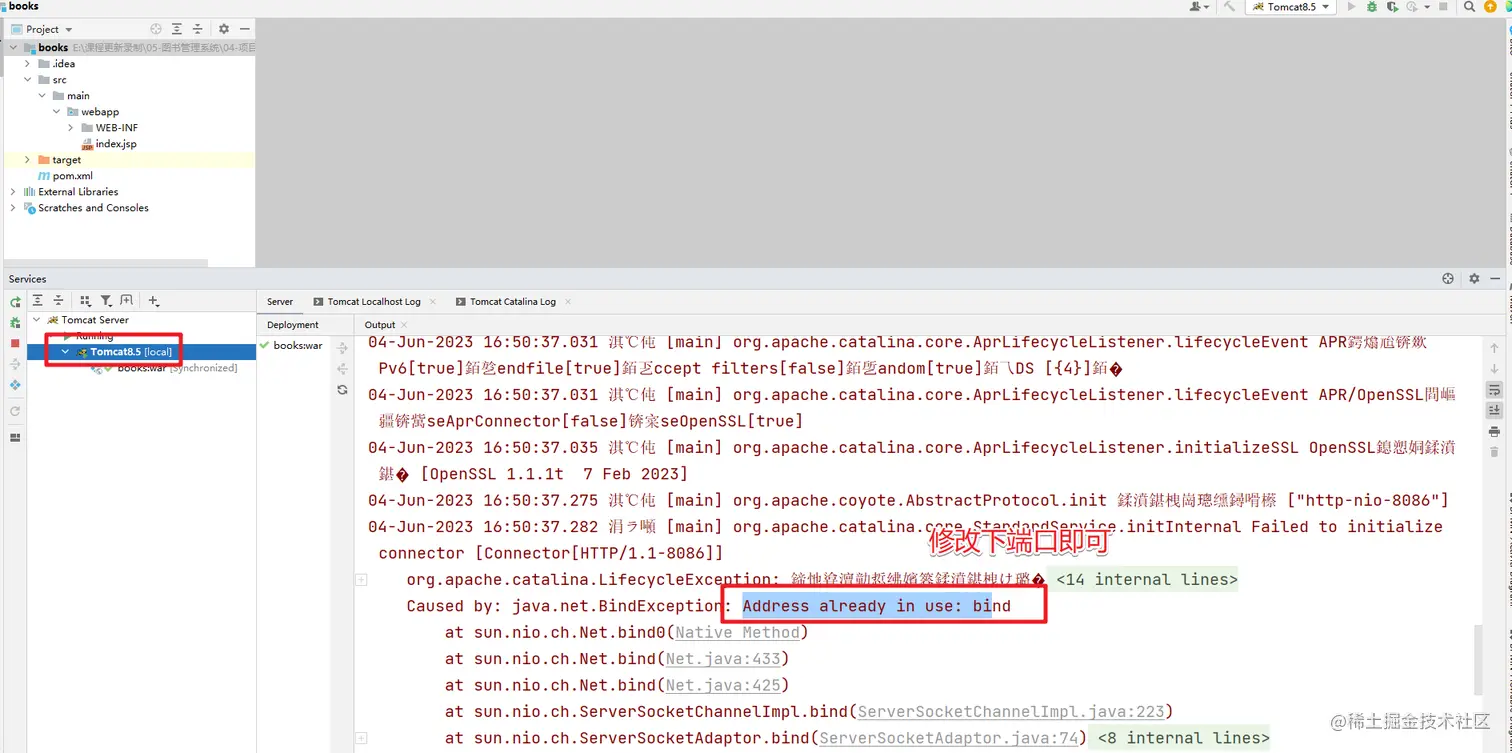Toggle scroll to end in console toolbar
This screenshot has width=1512, height=753.
pyautogui.click(x=1494, y=410)
